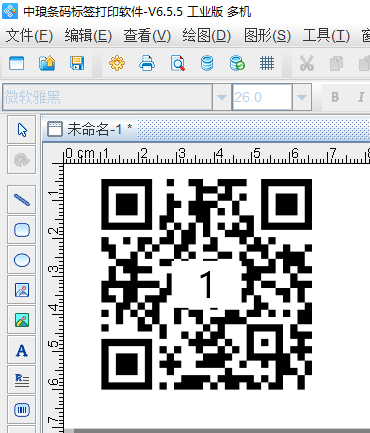This screenshot has width=370, height=433.
Task: Open the database settings icon
Action: pos(207,63)
